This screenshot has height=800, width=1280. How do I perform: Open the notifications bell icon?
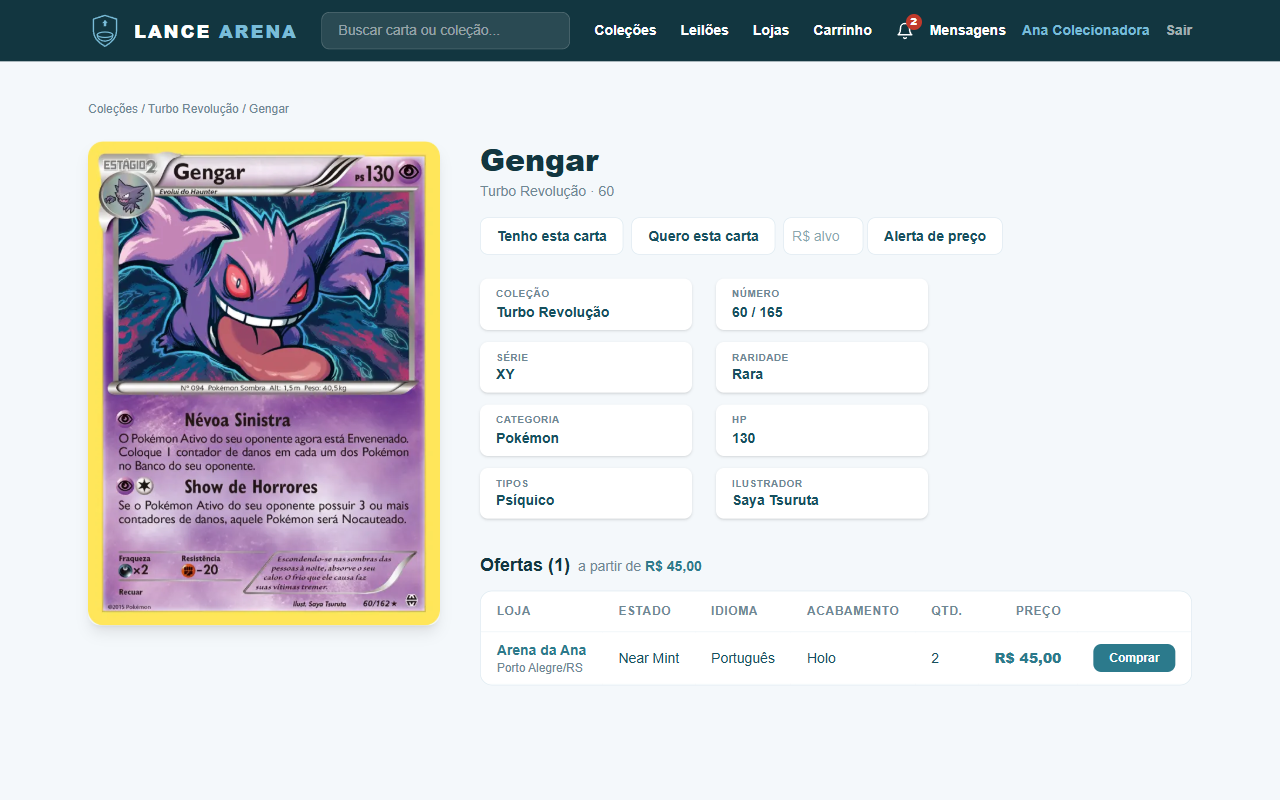coord(905,31)
